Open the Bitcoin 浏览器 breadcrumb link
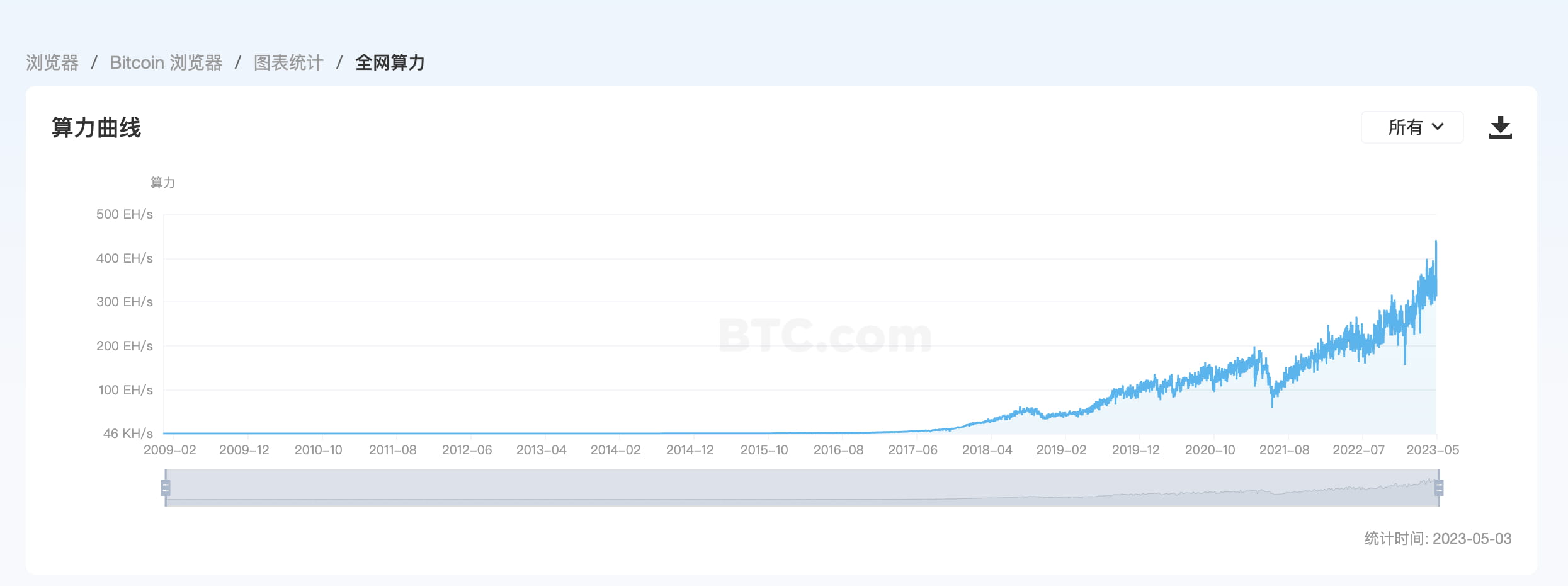The image size is (1568, 586). click(166, 62)
